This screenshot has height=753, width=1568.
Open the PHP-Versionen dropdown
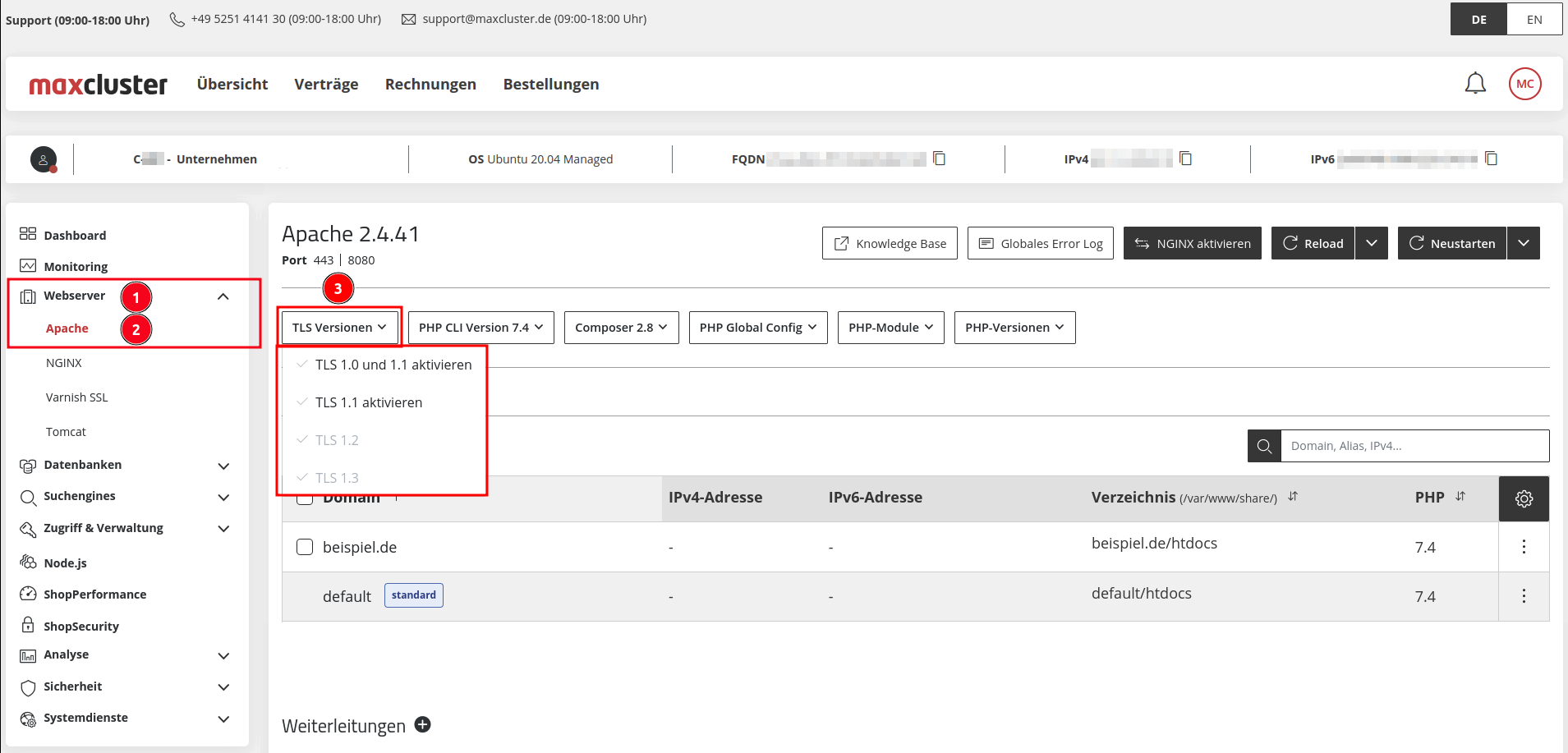[1014, 328]
